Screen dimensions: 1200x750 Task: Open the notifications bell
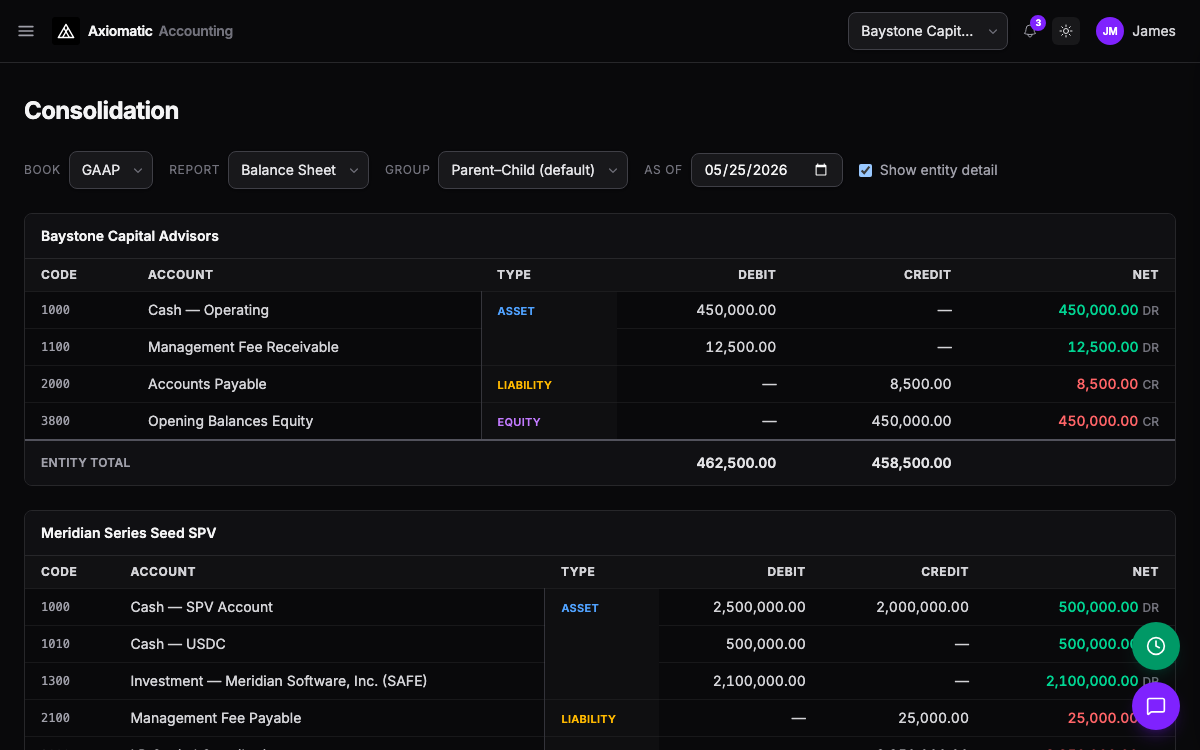click(1030, 31)
